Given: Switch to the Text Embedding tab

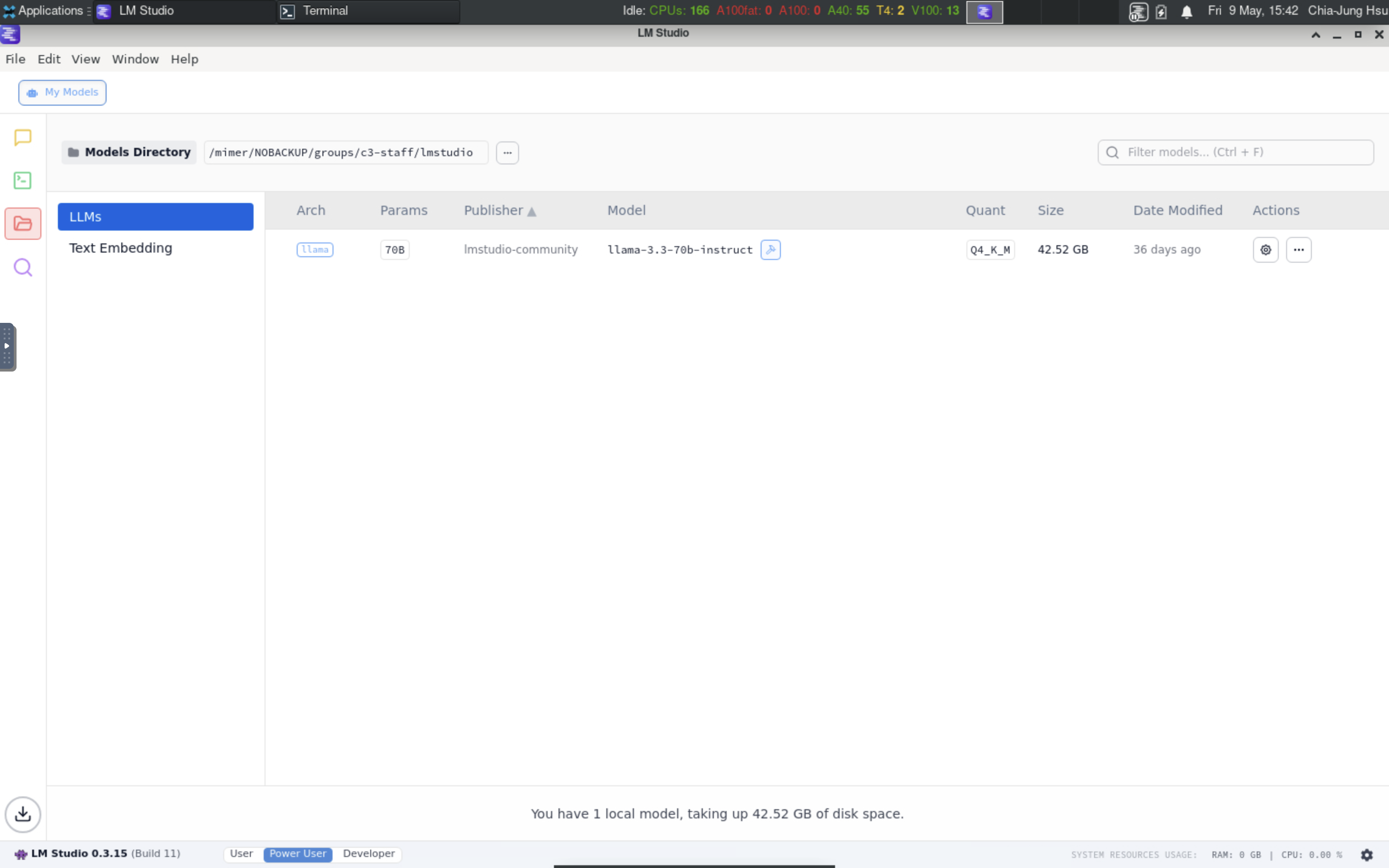Looking at the screenshot, I should 120,248.
